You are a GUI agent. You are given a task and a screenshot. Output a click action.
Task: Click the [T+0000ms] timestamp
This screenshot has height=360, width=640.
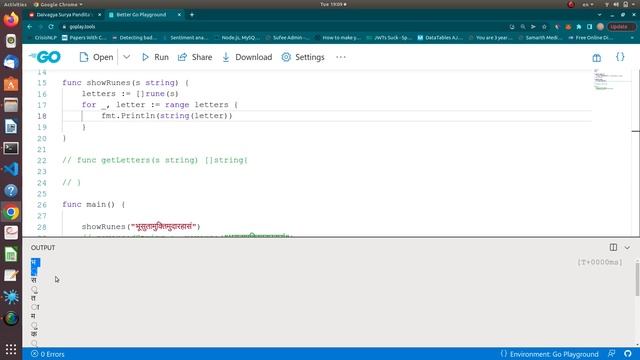pyautogui.click(x=600, y=262)
